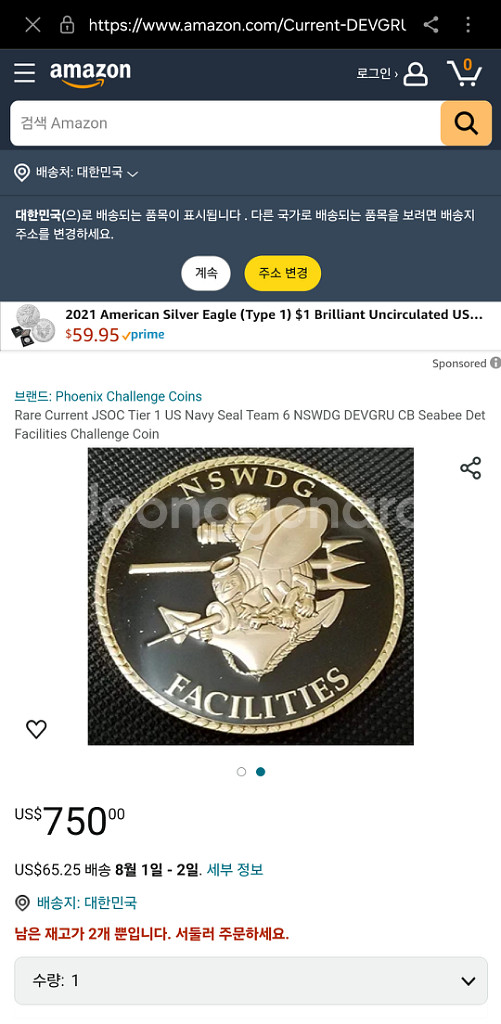501x1024 pixels.
Task: Open the shopping cart
Action: (464, 72)
